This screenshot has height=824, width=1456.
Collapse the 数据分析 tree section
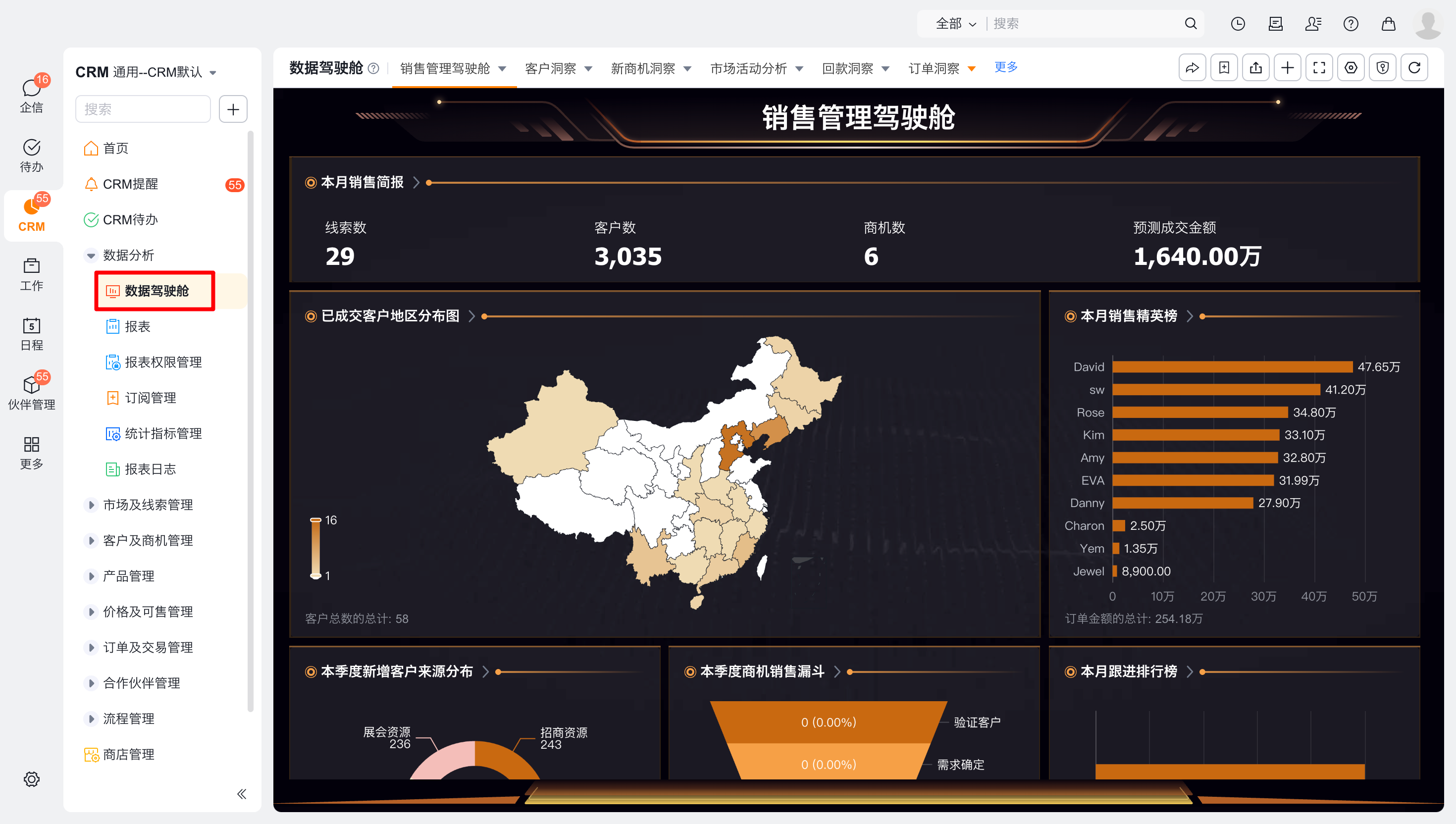click(x=91, y=255)
